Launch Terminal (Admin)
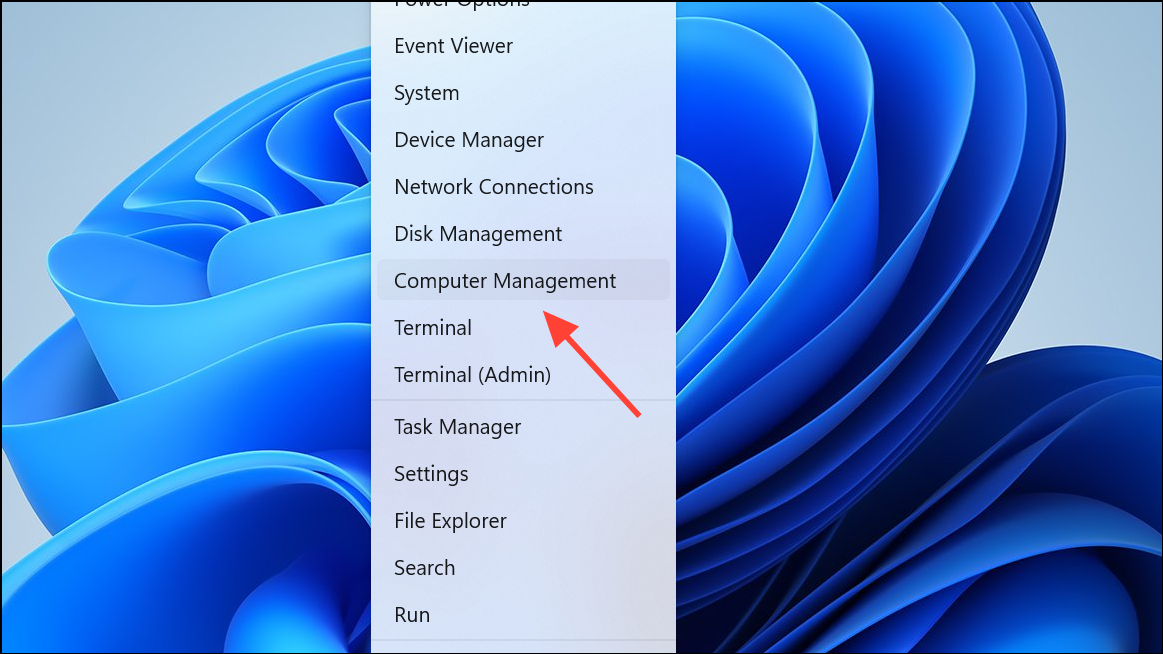 pyautogui.click(x=523, y=374)
